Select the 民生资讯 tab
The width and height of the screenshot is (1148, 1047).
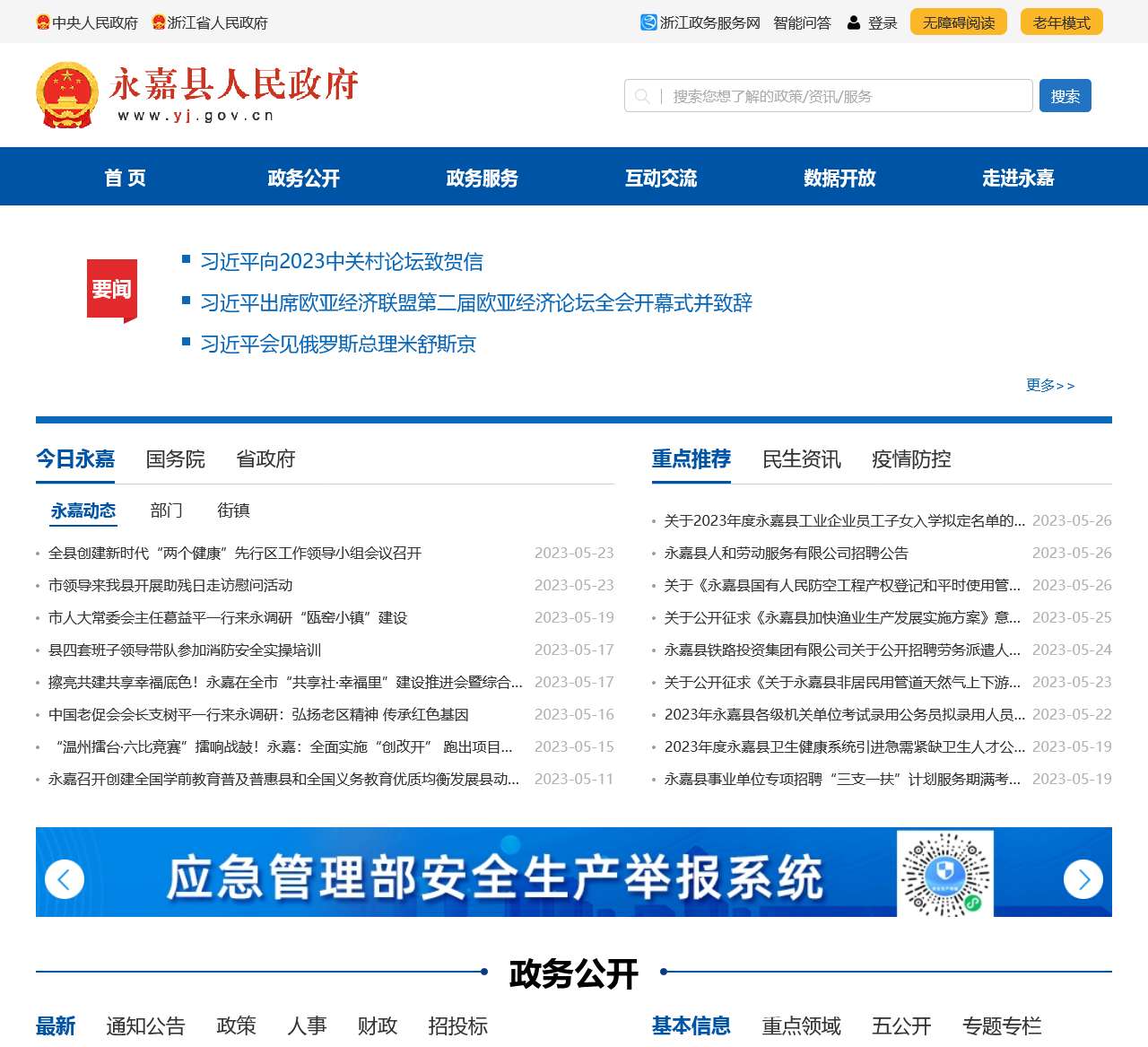point(801,459)
